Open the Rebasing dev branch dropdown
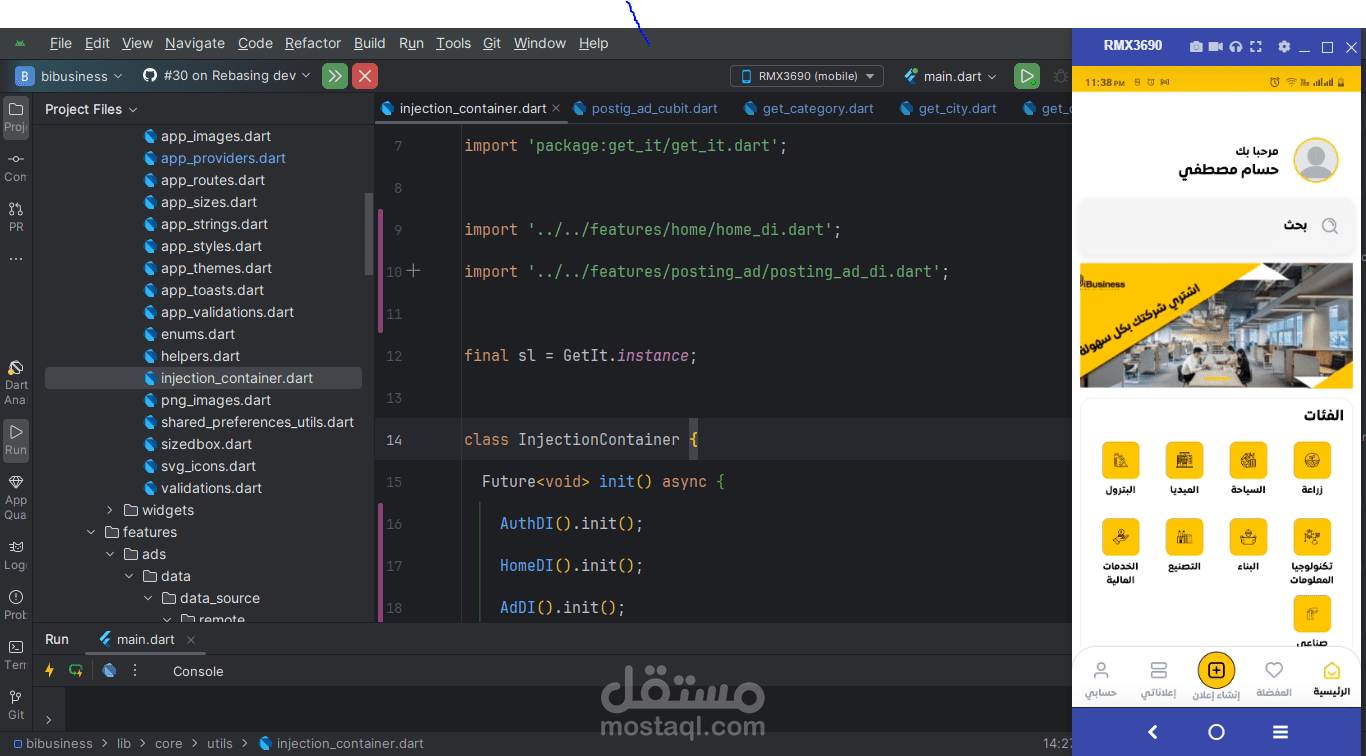Viewport: 1366px width, 756px height. (x=226, y=76)
